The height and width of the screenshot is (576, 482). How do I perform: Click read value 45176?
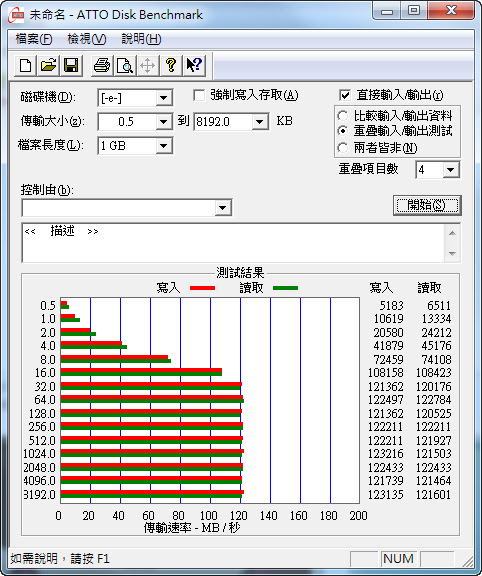436,346
